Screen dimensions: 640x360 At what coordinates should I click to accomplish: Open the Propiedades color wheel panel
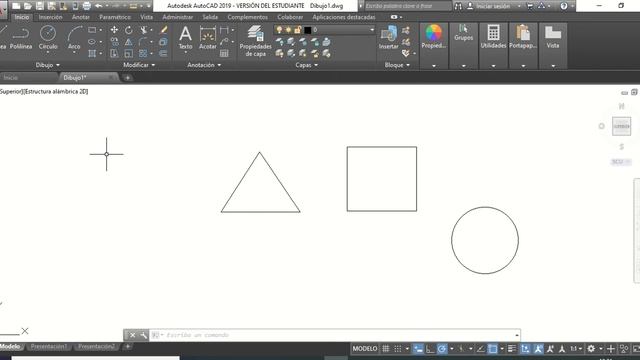tap(433, 37)
